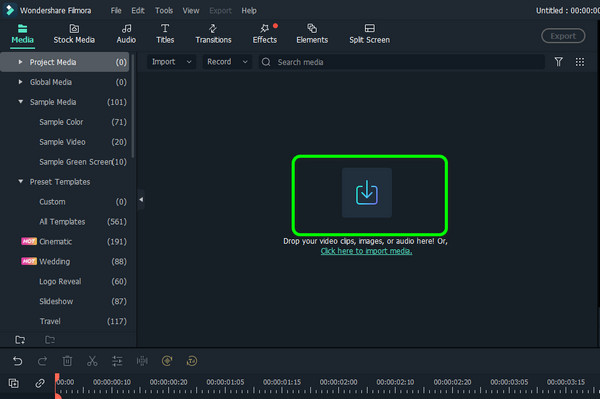
Task: Toggle the auto ripple link icon
Action: [x=40, y=383]
